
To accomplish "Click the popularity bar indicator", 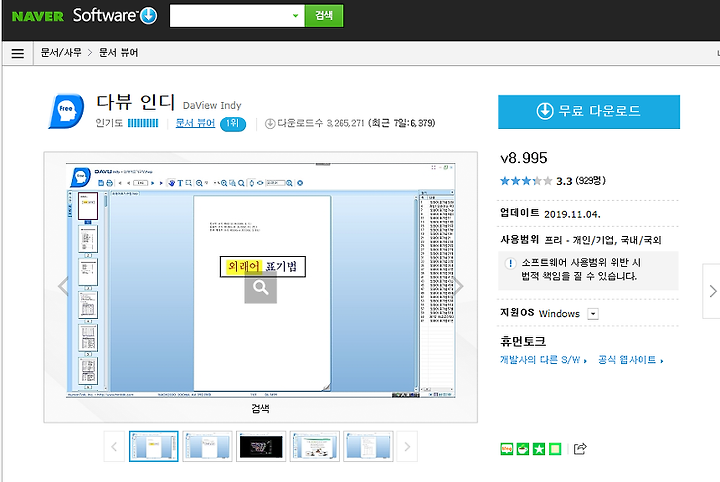I will click(x=143, y=123).
